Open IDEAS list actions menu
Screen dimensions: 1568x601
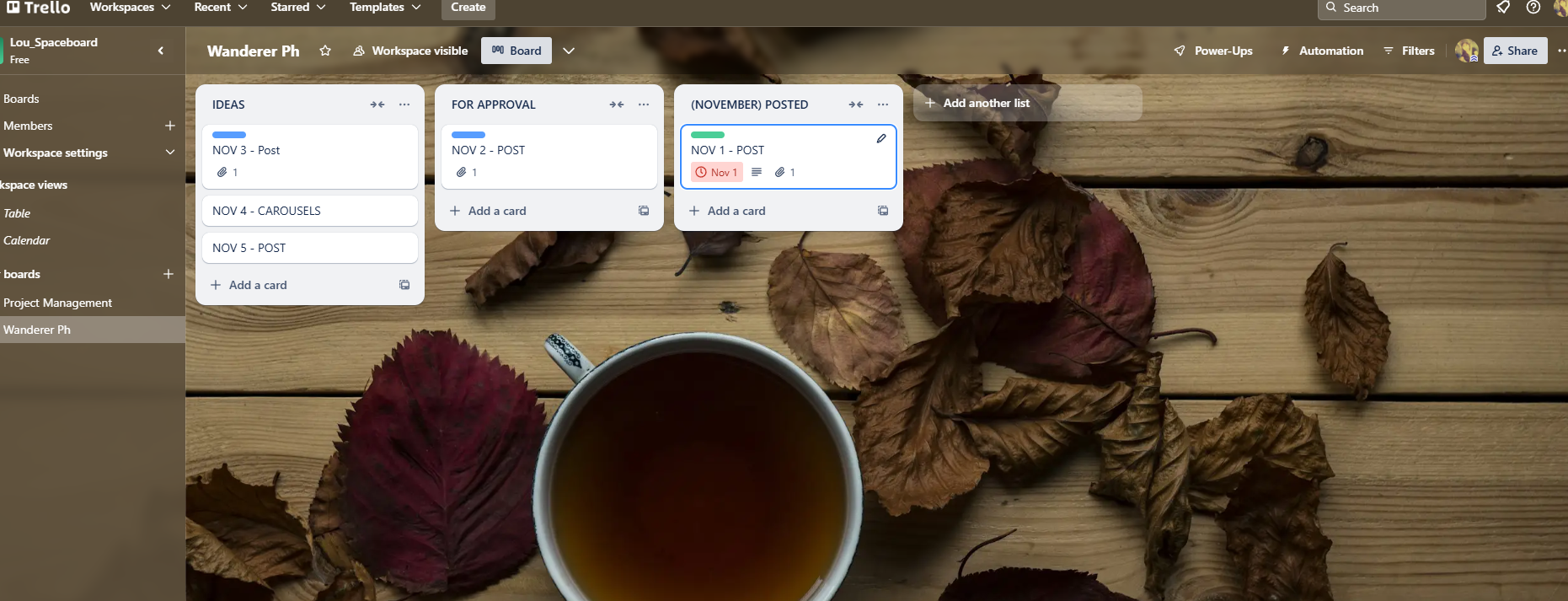(x=404, y=105)
